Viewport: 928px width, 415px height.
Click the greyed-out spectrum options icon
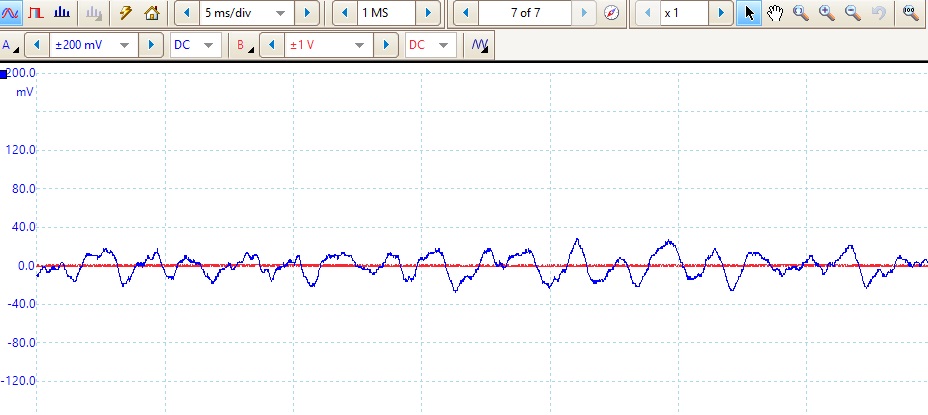(x=94, y=12)
